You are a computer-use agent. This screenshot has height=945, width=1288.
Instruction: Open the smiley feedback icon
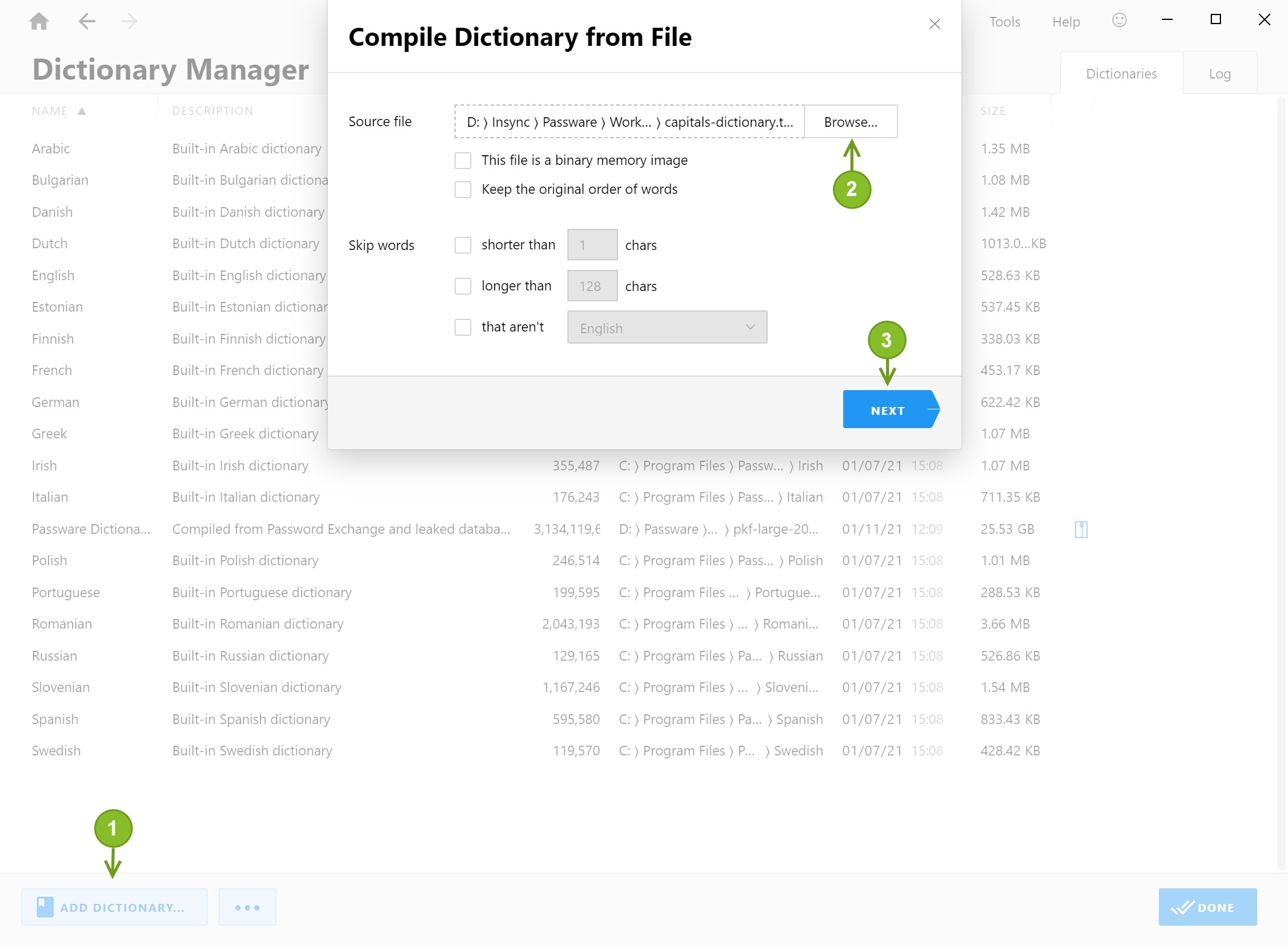click(1120, 21)
